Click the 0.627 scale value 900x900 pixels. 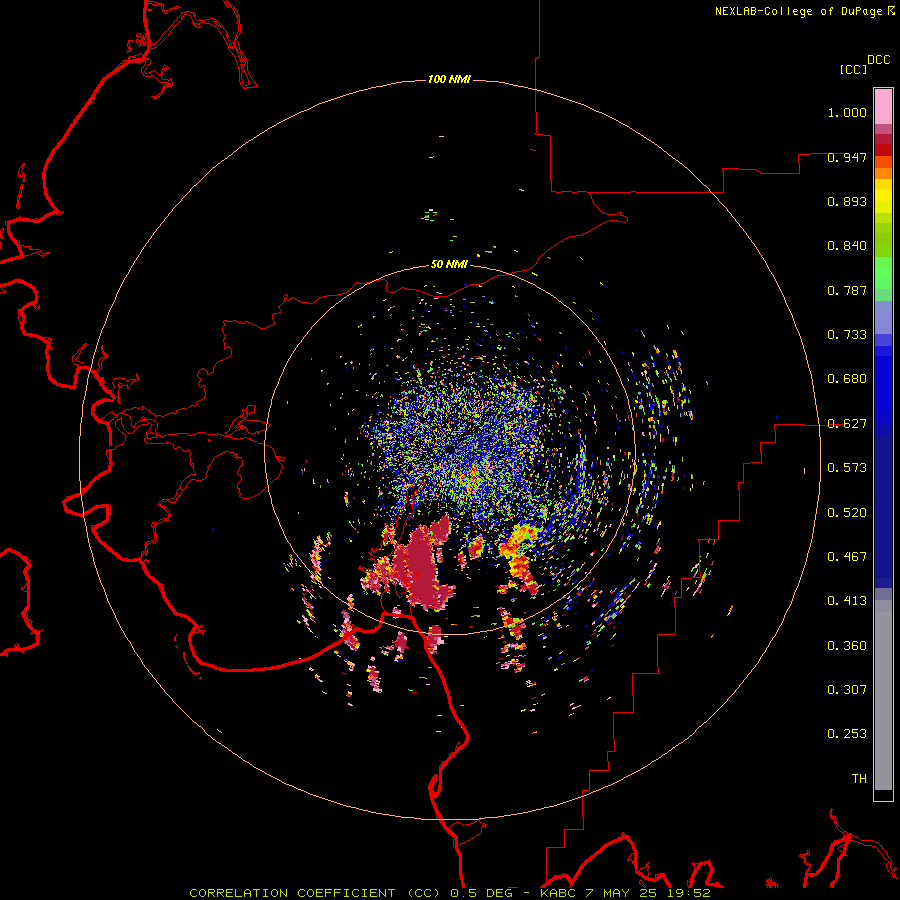point(847,424)
